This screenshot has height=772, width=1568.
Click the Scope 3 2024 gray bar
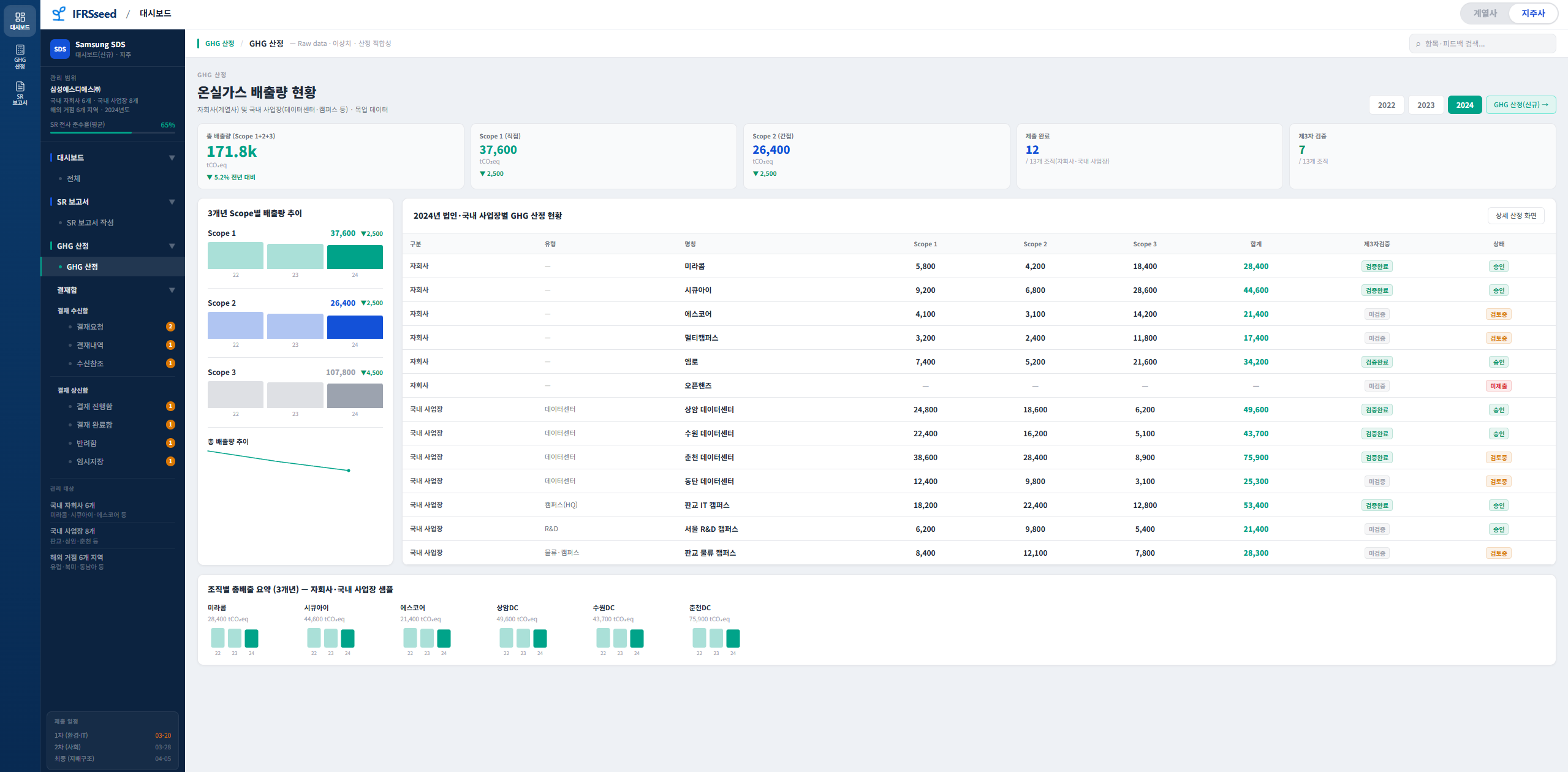click(355, 396)
